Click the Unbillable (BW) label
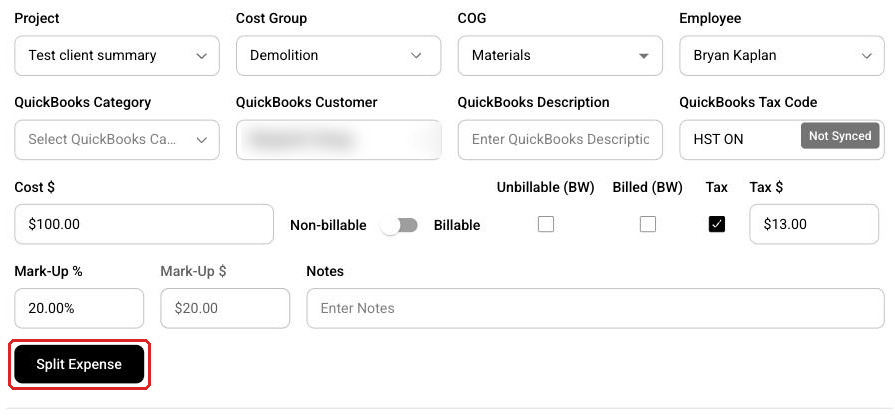This screenshot has width=895, height=420. [545, 187]
